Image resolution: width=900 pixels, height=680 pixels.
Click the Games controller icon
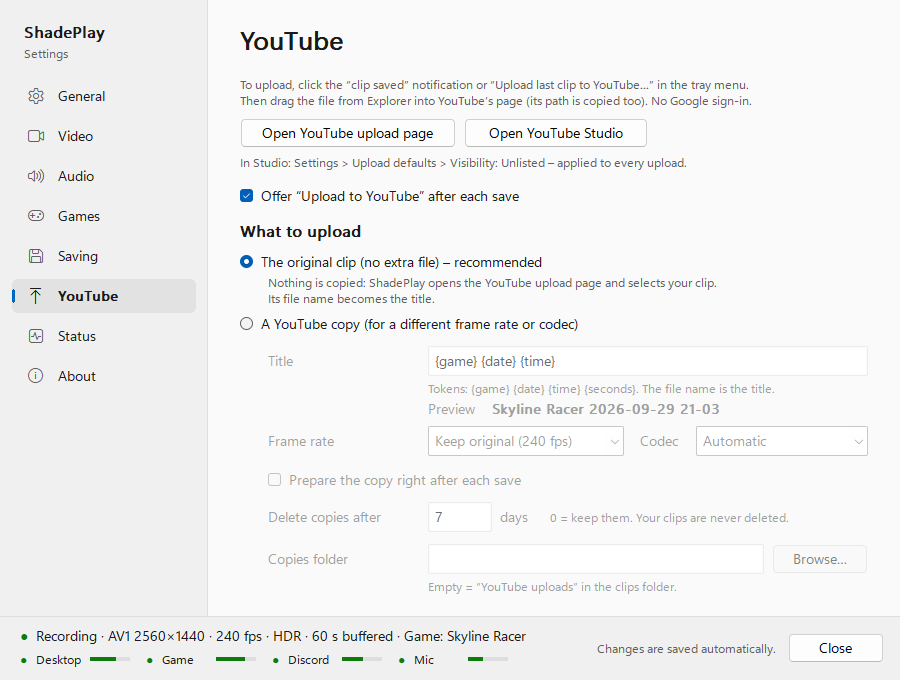[x=36, y=216]
